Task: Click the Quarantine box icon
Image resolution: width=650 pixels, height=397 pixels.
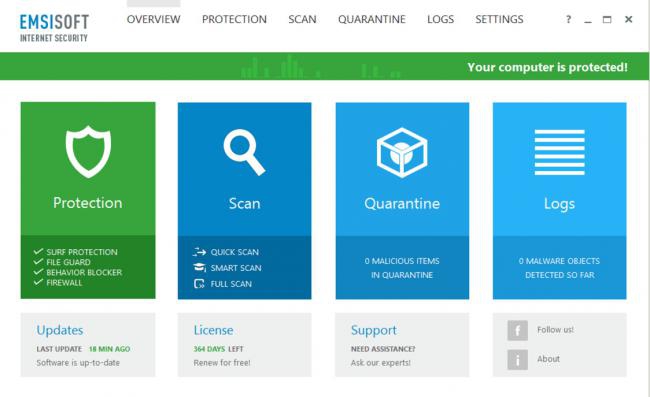Action: pos(402,153)
